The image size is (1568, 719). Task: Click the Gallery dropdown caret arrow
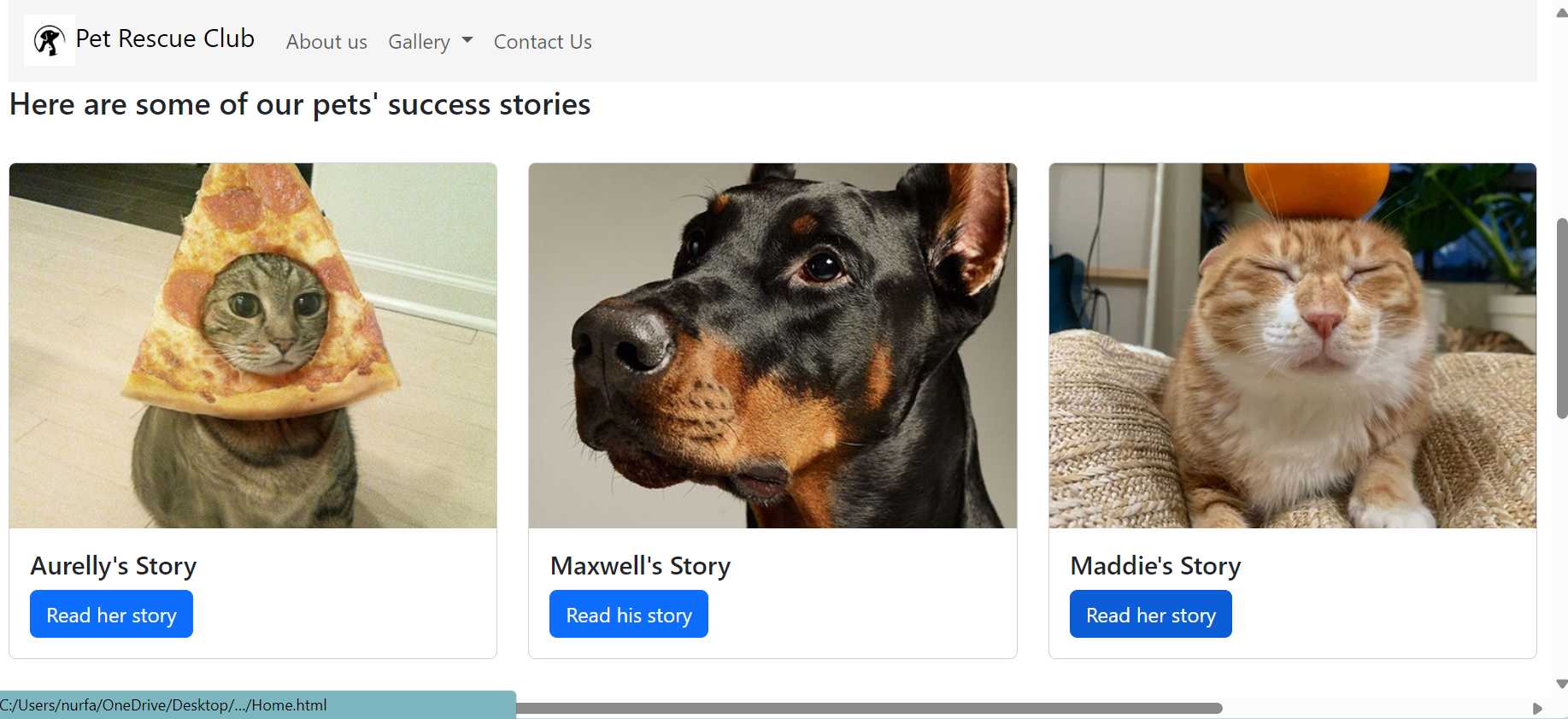(x=467, y=40)
